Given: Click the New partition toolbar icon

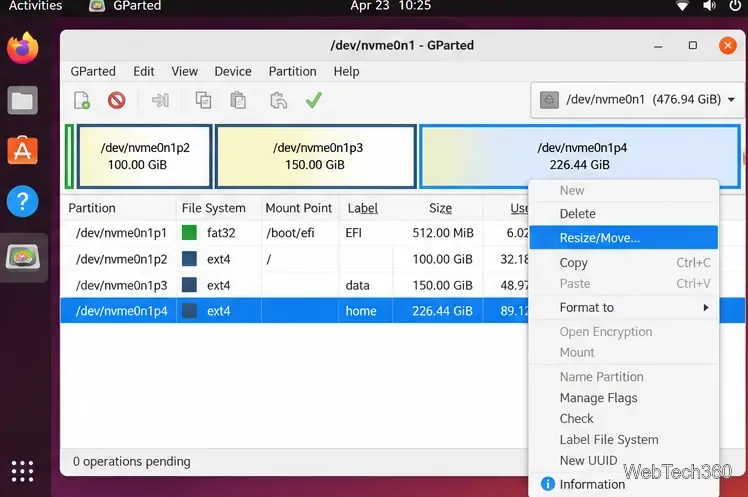Looking at the screenshot, I should 82,100.
